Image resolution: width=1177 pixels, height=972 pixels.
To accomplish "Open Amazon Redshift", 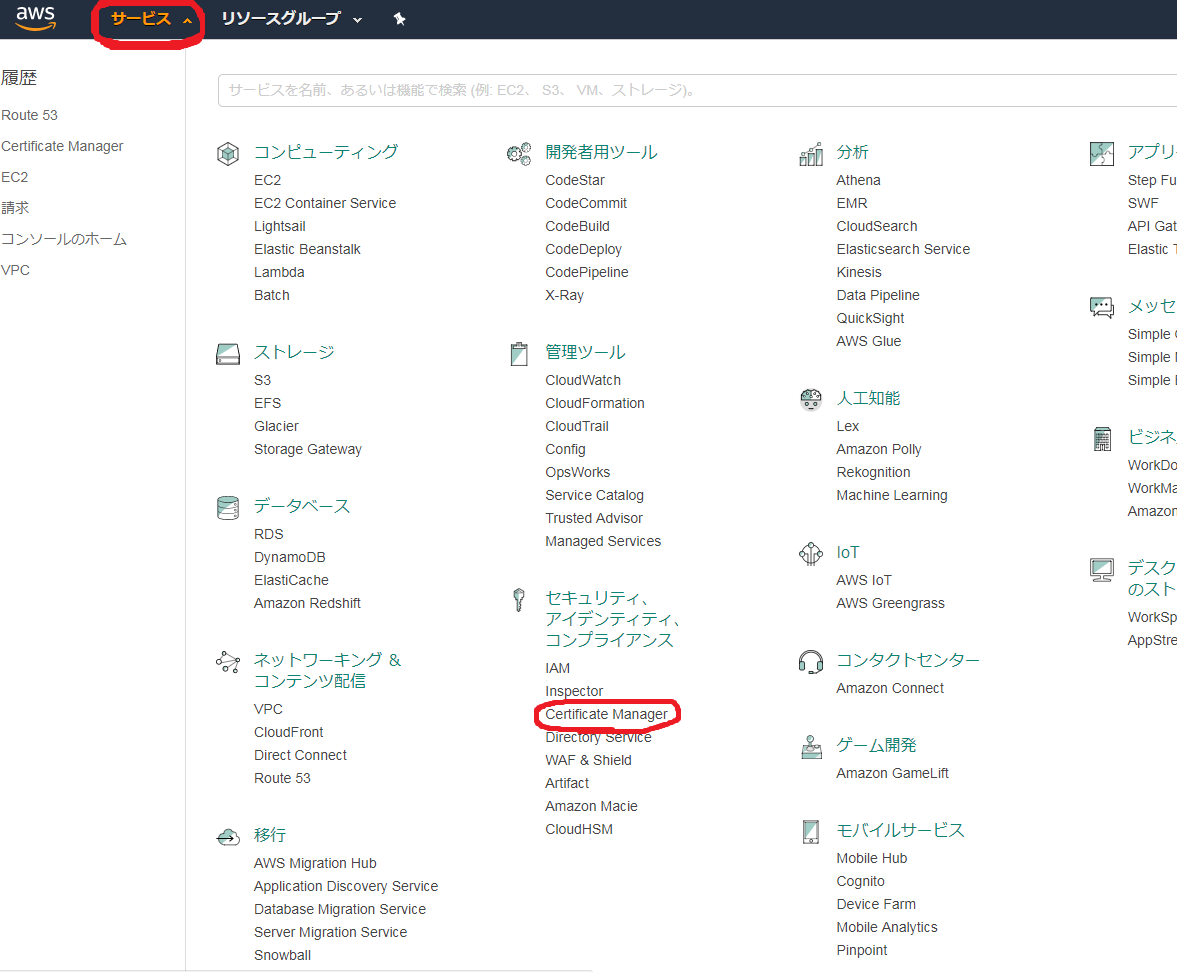I will (307, 603).
